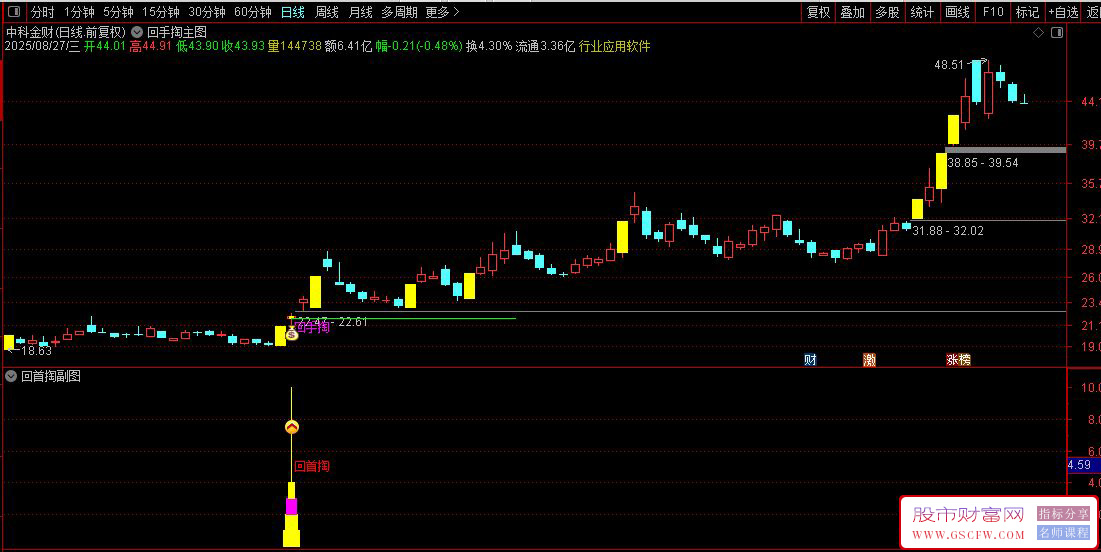Viewport: 1101px width, 552px height.
Task: Click the yellow up-arrow signal in the sub chart
Action: (x=291, y=427)
